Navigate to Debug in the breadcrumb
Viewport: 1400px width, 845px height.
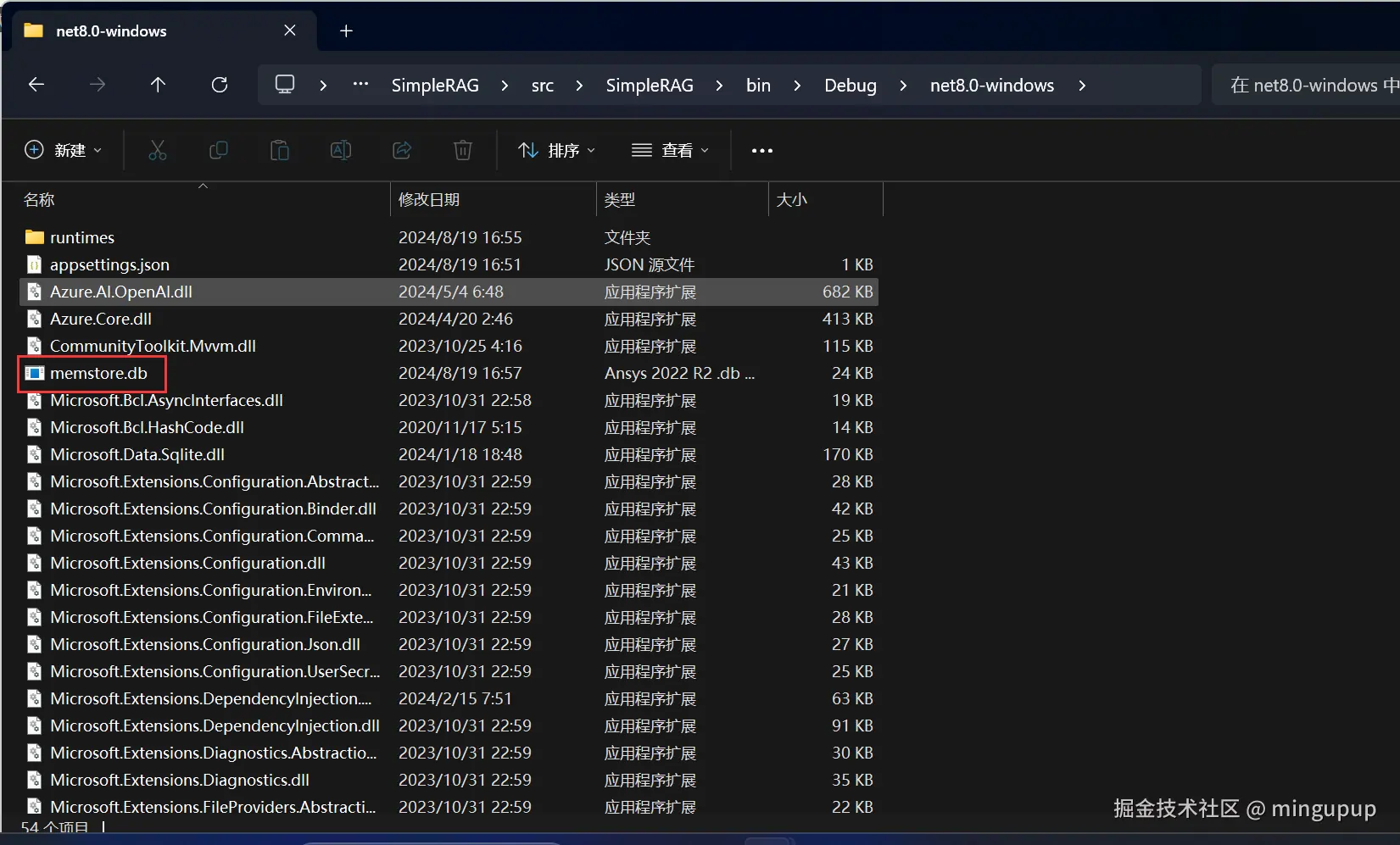click(851, 86)
